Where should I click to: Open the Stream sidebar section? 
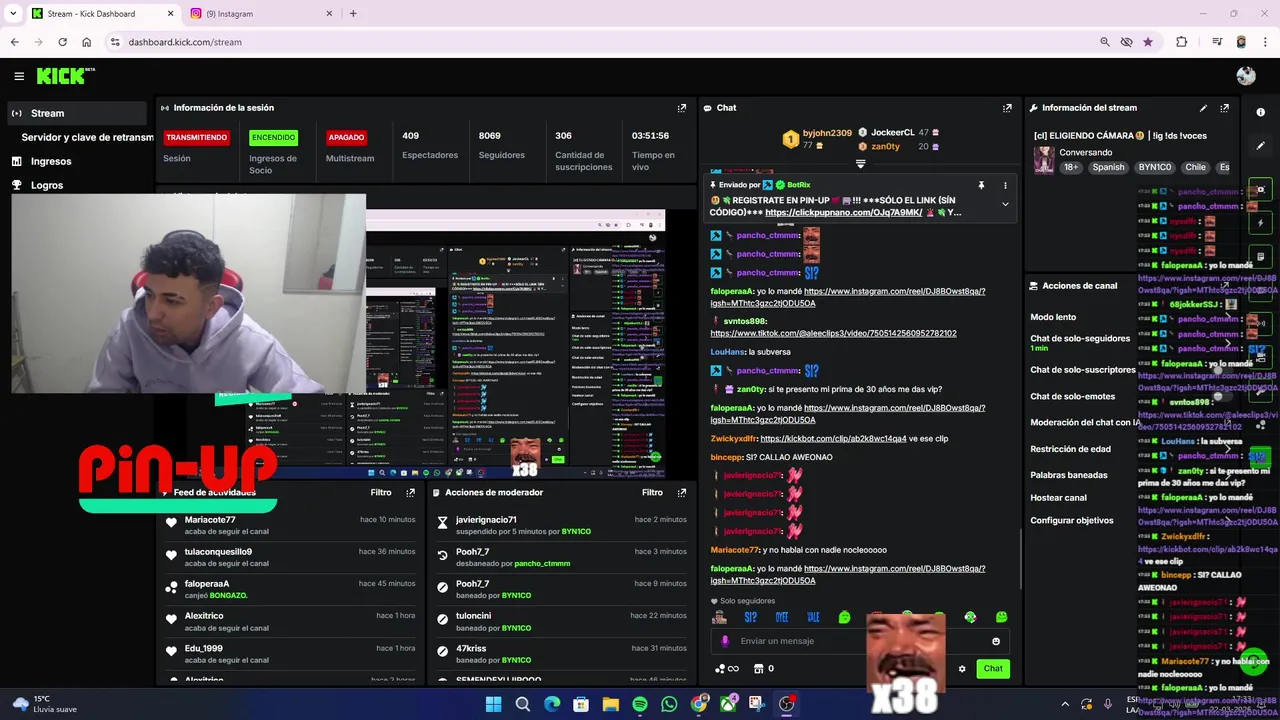(x=75, y=113)
